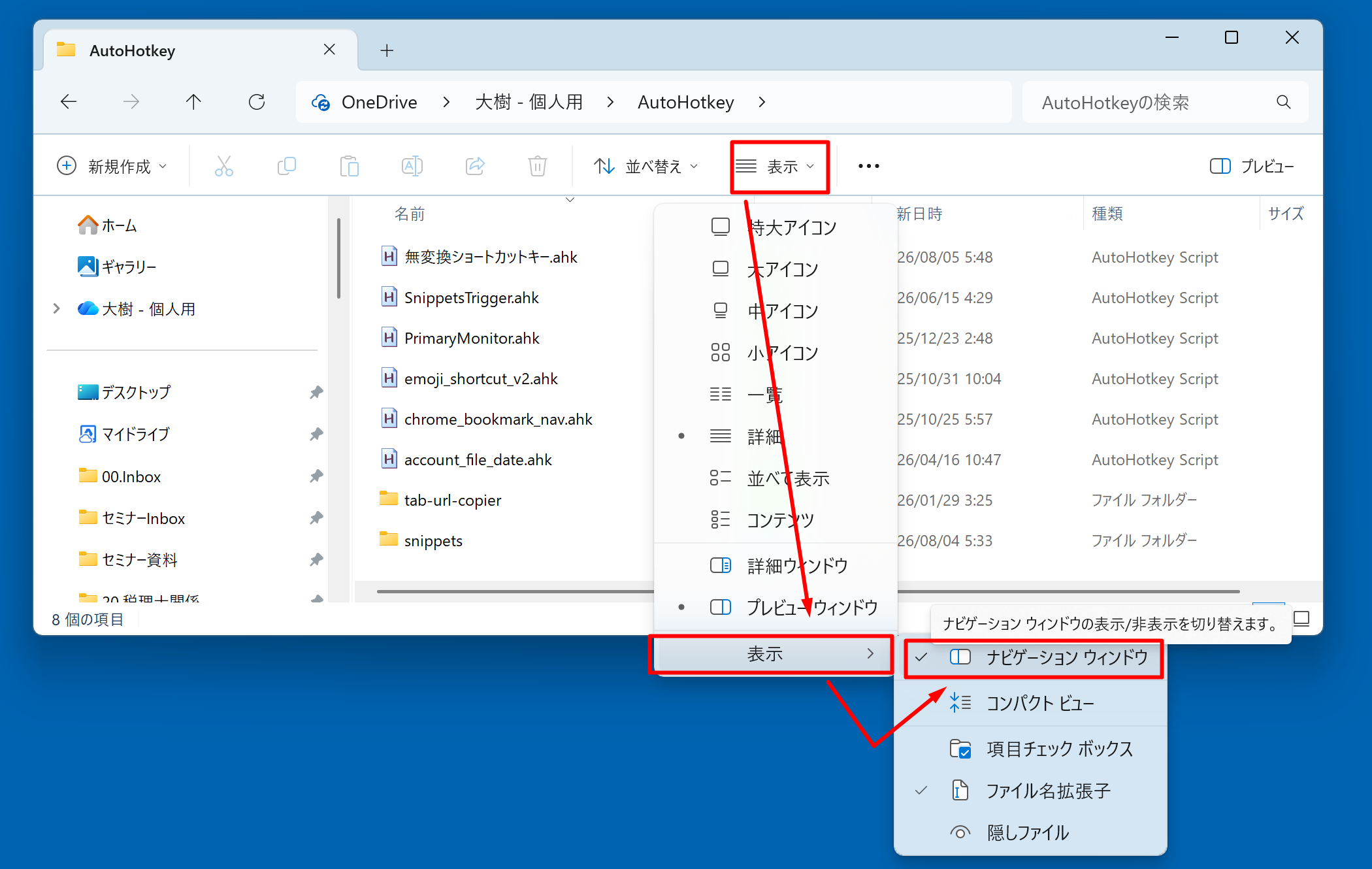Screen dimensions: 1372x869
Task: Select 中アイコン view
Action: (776, 310)
